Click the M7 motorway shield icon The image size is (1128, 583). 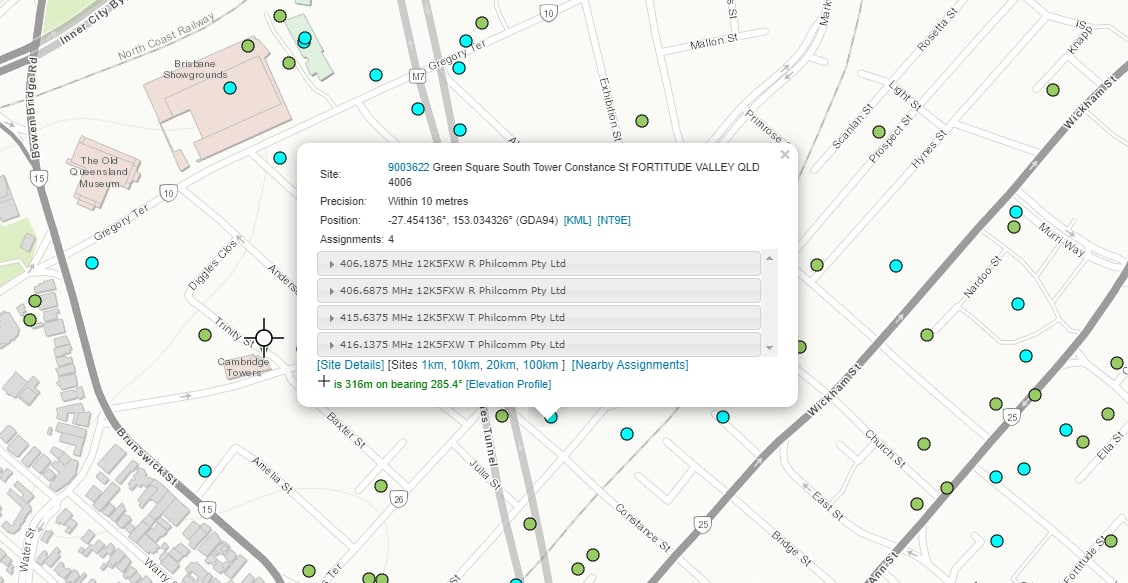coord(418,75)
